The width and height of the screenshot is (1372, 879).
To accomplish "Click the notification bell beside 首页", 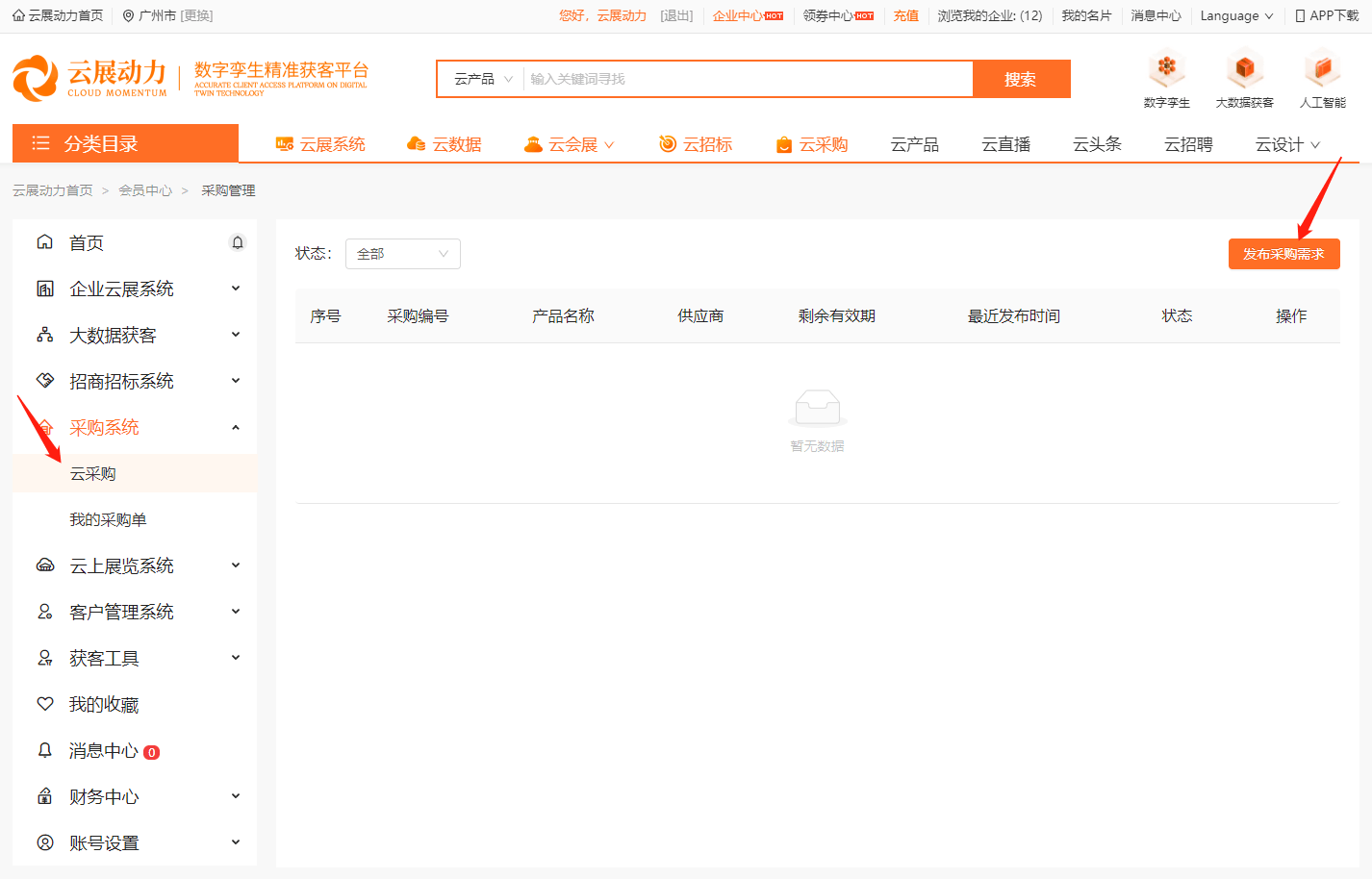I will pos(238,242).
